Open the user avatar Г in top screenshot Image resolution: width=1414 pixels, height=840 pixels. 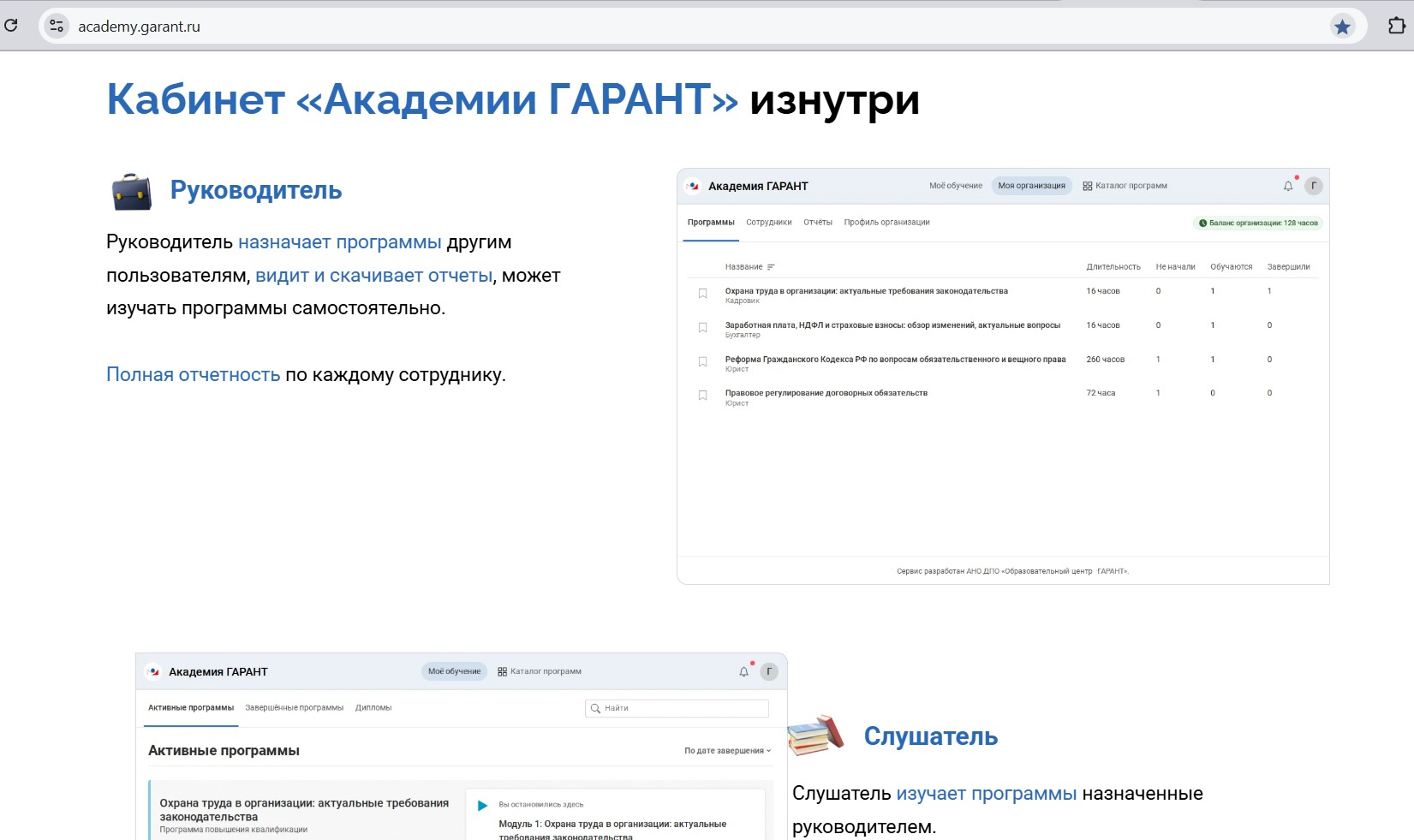(1314, 186)
